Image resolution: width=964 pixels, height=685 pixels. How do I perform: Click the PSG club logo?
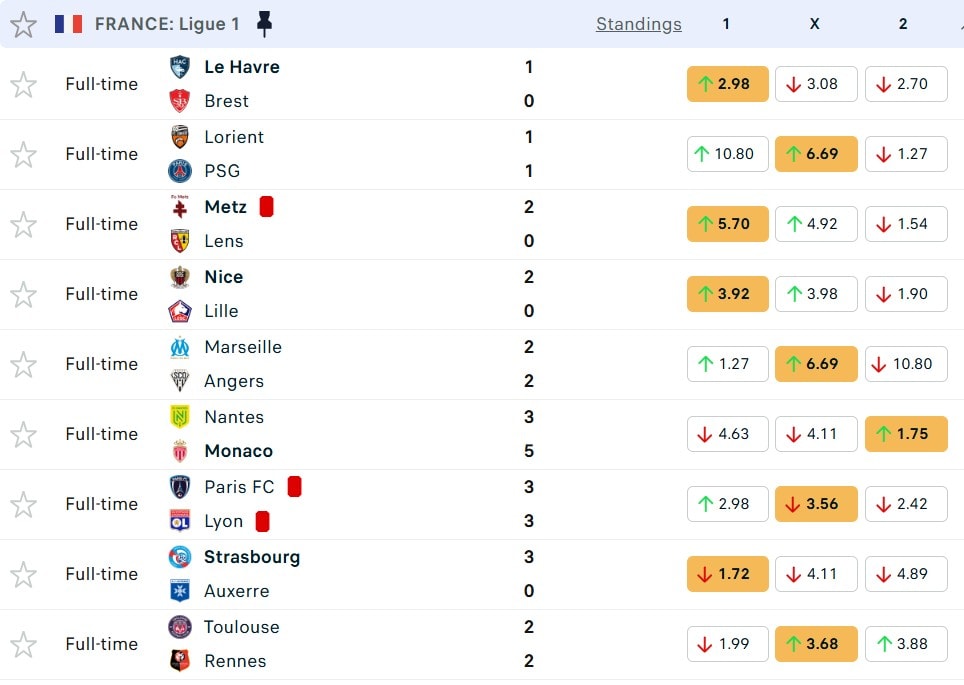click(x=180, y=171)
